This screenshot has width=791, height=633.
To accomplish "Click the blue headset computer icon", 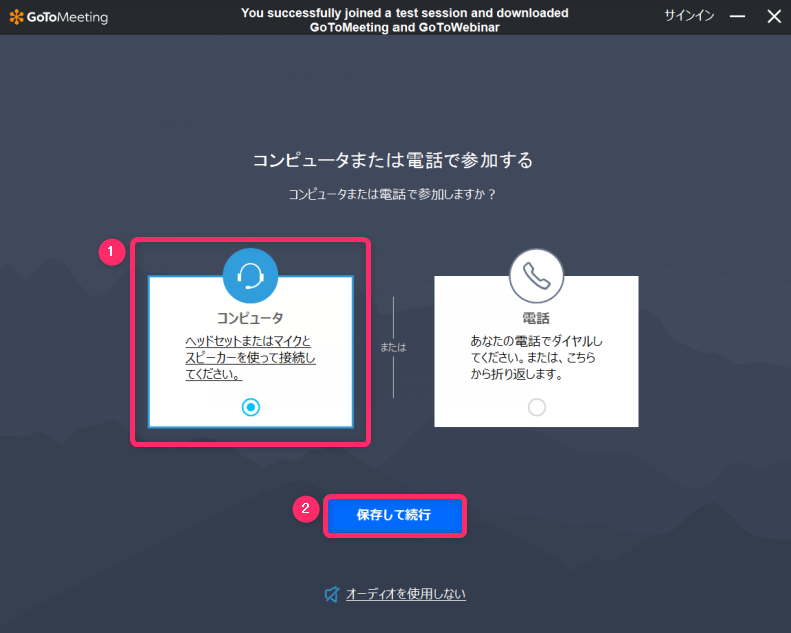I will click(250, 276).
